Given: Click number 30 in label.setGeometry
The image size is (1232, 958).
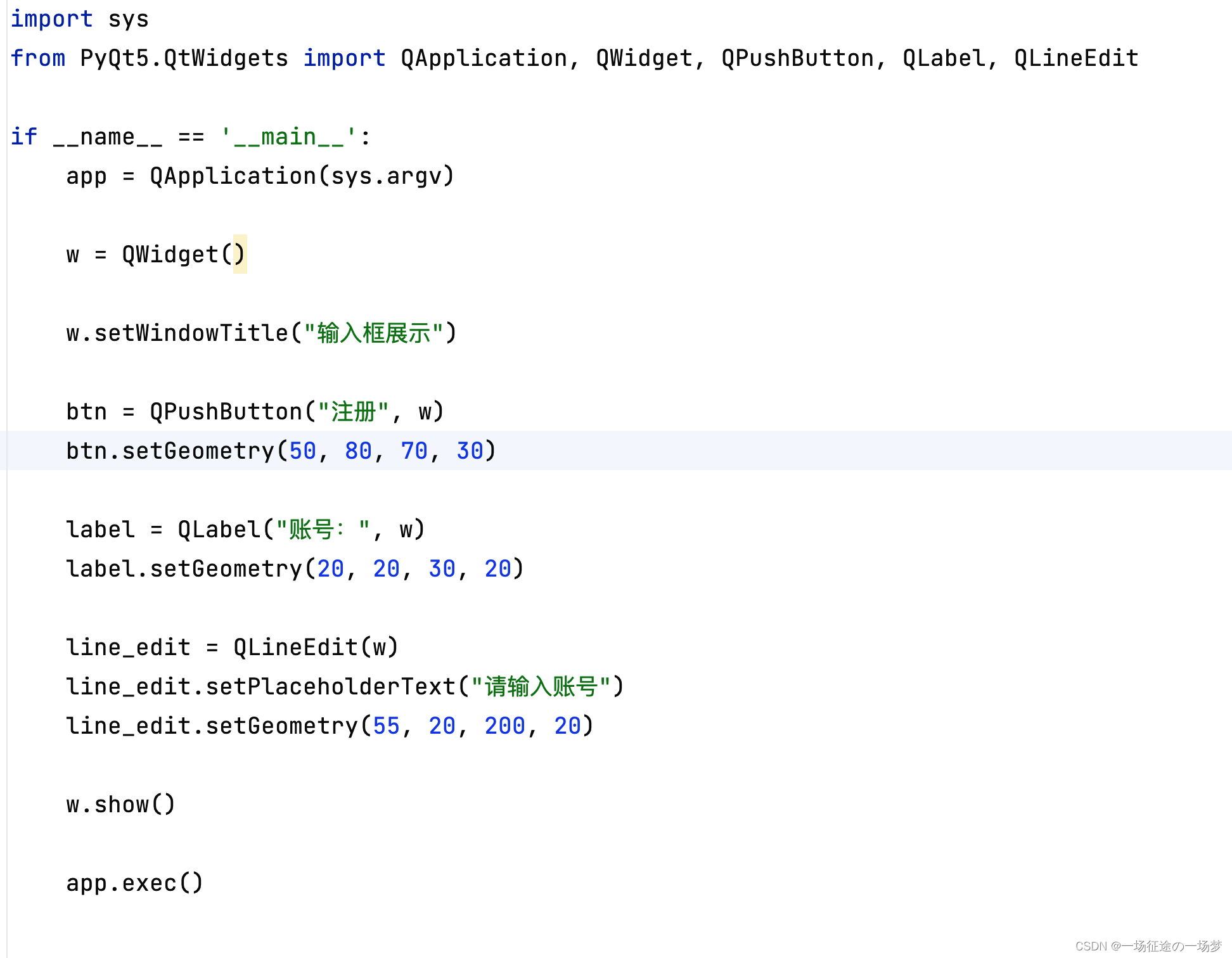Looking at the screenshot, I should click(442, 569).
